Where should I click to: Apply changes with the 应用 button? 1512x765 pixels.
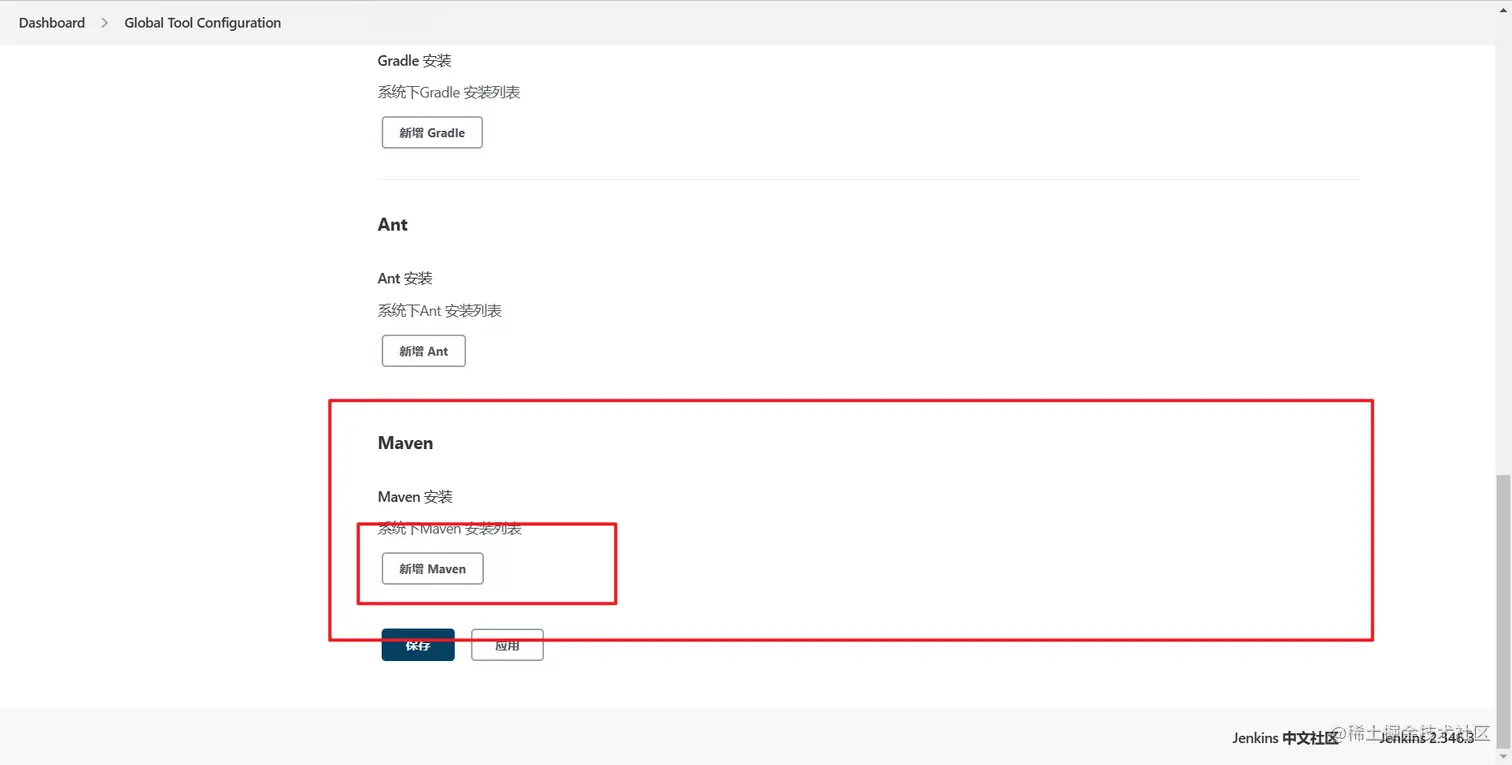click(507, 645)
